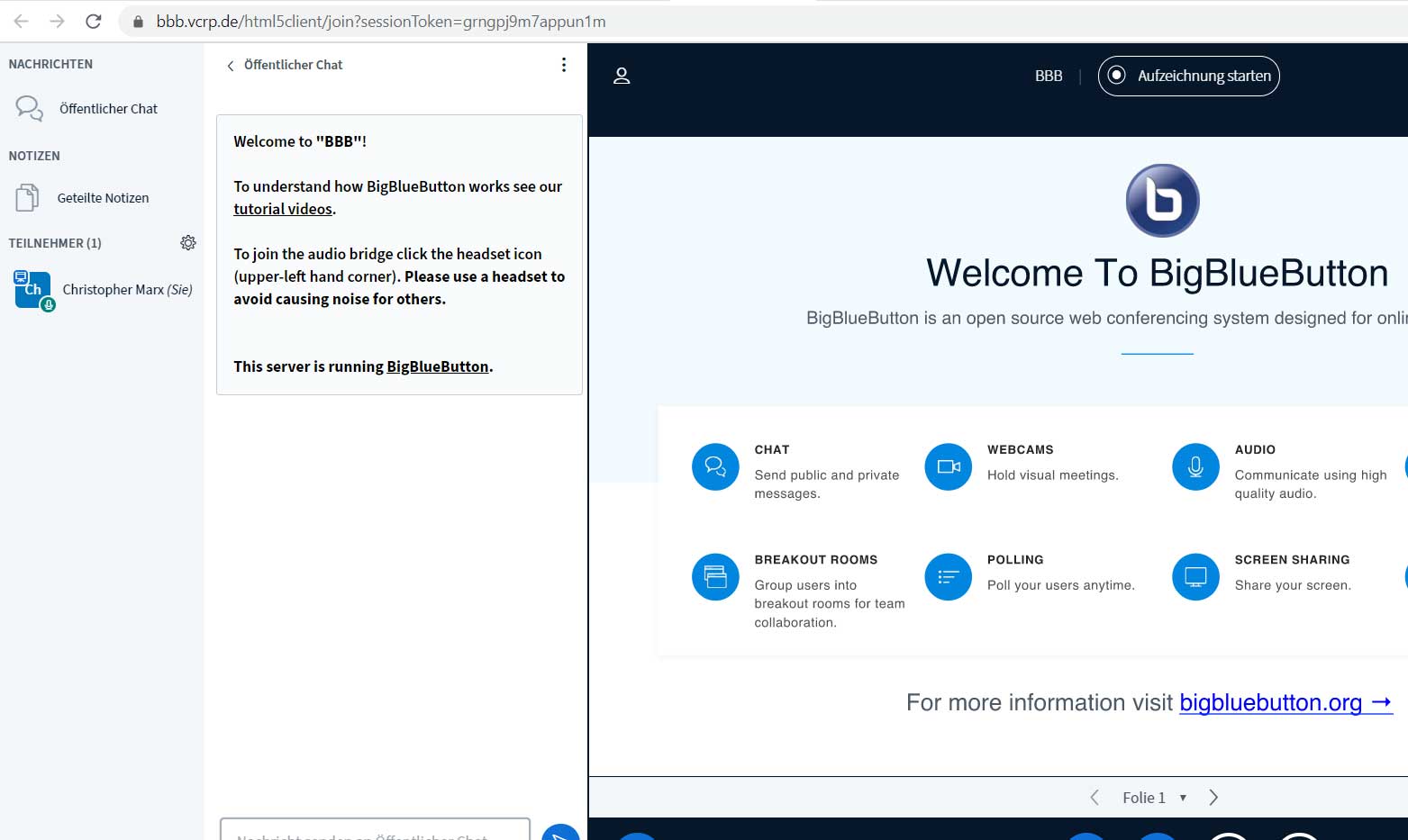Click the Audio microphone icon on the slide
This screenshot has width=1408, height=840.
coord(1195,467)
